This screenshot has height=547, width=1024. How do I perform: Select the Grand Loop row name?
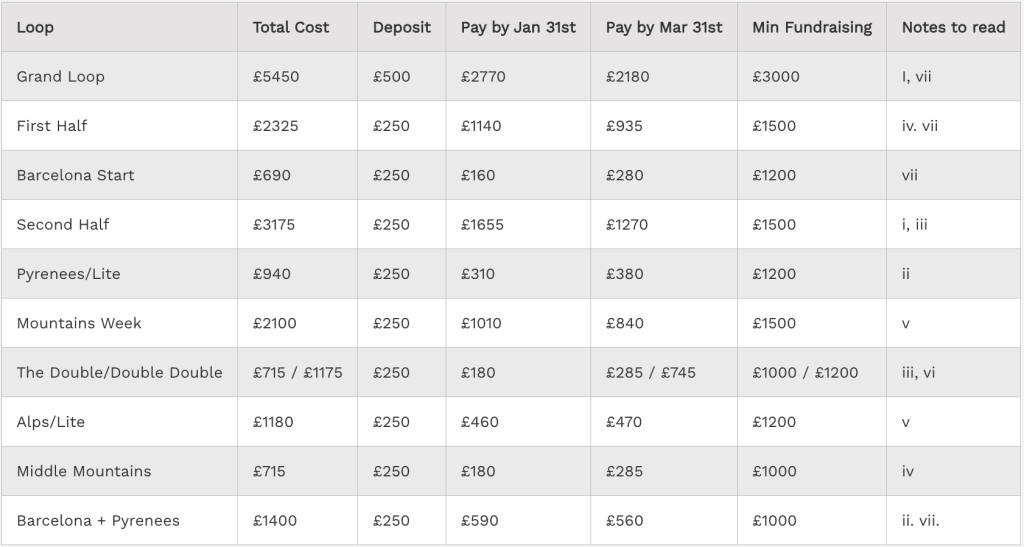[60, 76]
